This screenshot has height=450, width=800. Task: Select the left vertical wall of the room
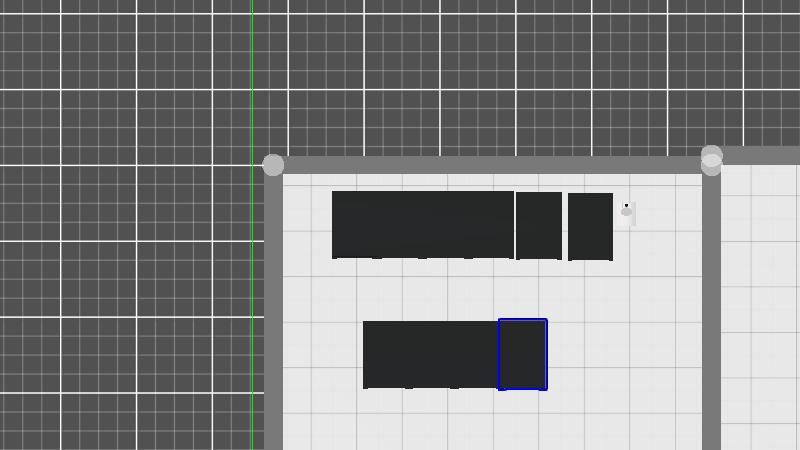pos(273,320)
